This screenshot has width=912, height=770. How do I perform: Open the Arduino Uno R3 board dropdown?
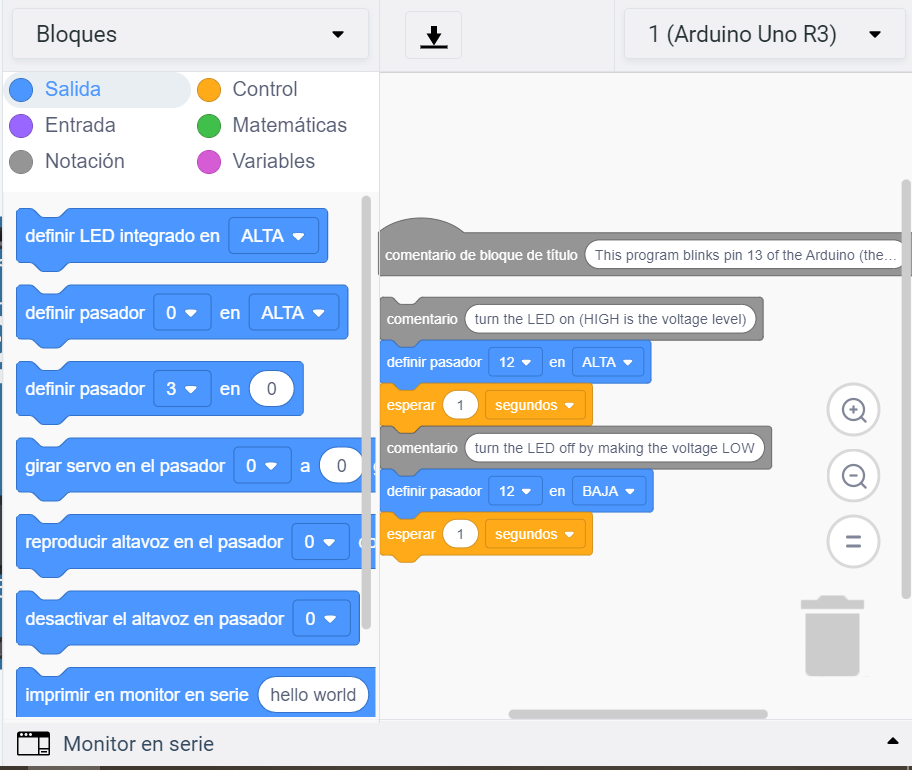point(763,34)
